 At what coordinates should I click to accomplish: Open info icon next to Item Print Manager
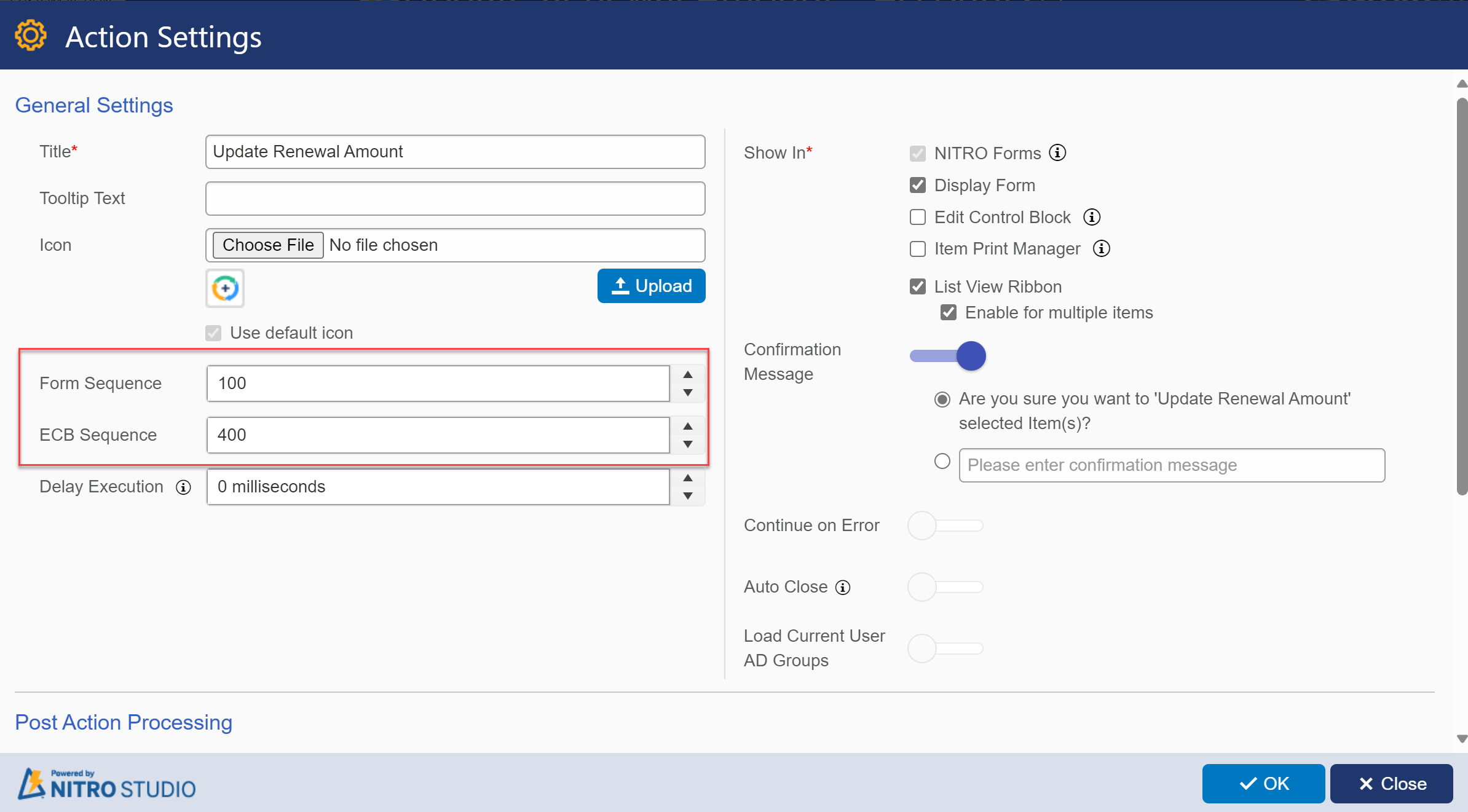click(1102, 248)
